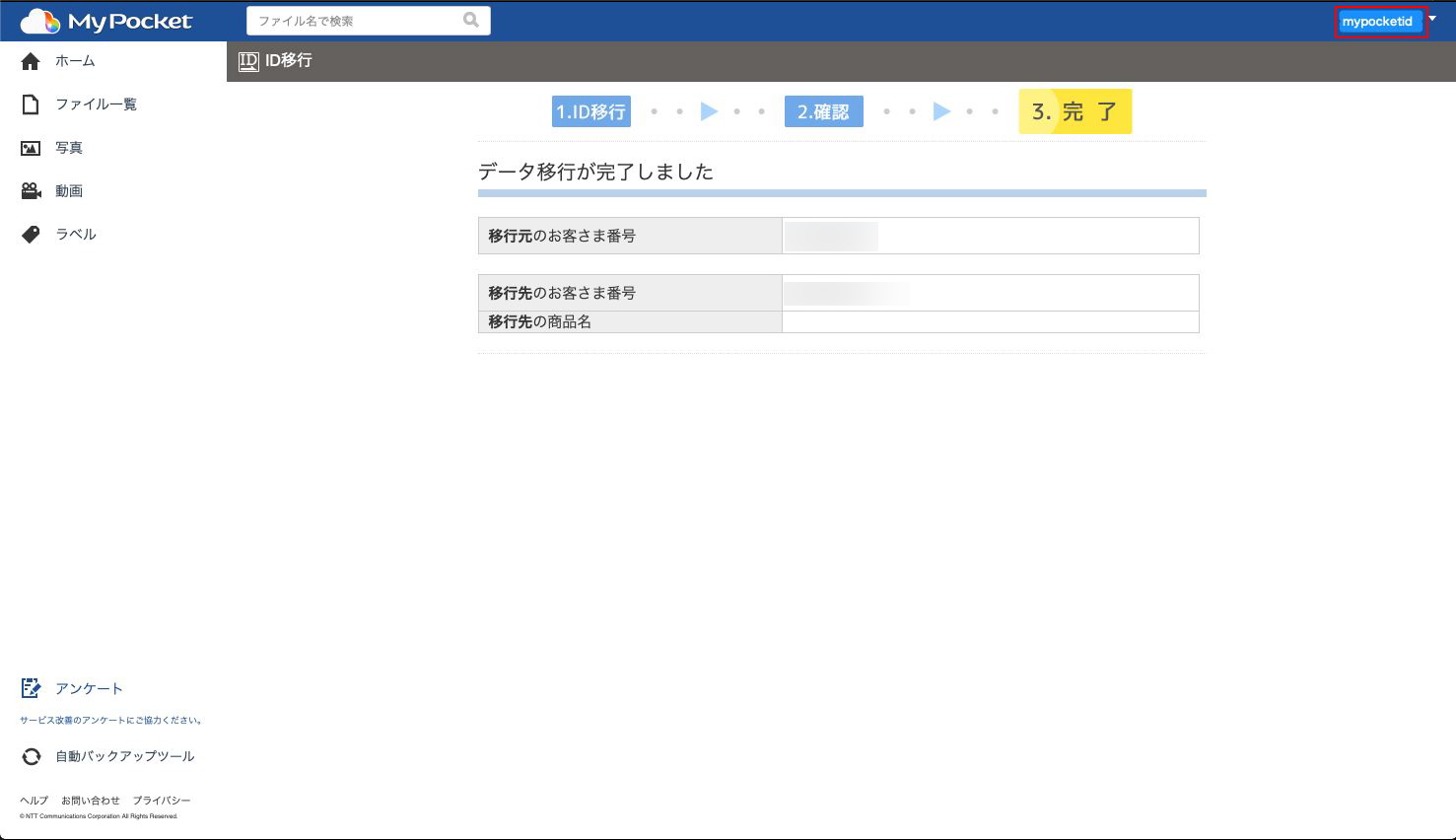Click the survey cooperation request text
The image size is (1456, 840).
[x=111, y=721]
